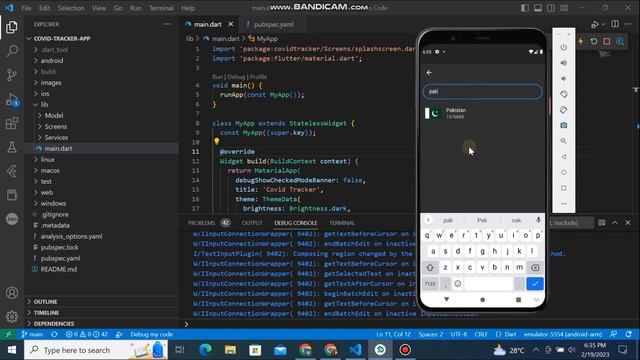Open the Manage gear in activity bar
Image resolution: width=640 pixels, height=360 pixels.
pos(12,316)
